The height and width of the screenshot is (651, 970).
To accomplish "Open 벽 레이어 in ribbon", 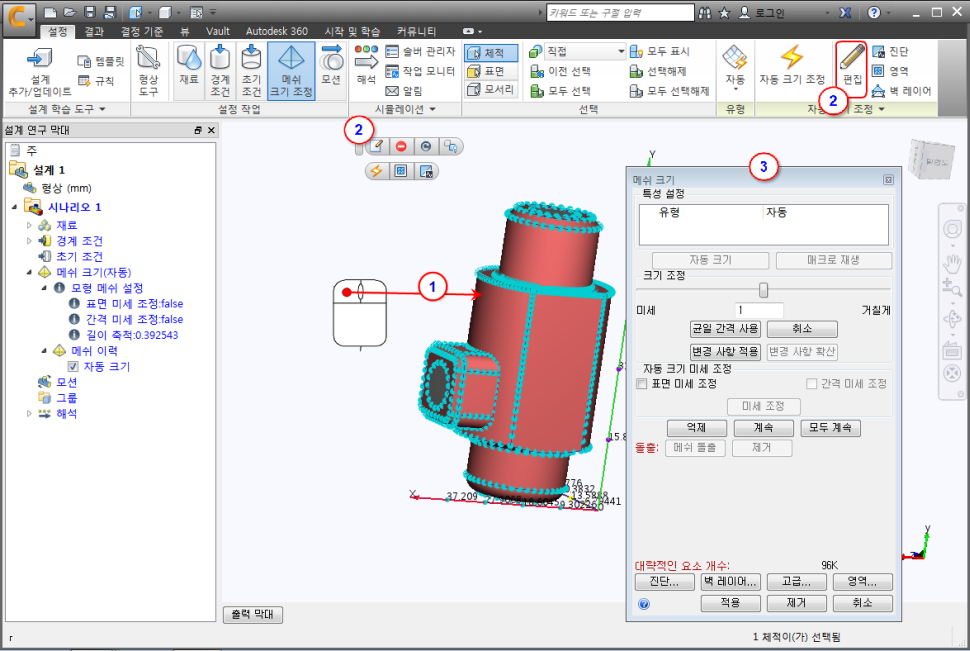I will [901, 91].
